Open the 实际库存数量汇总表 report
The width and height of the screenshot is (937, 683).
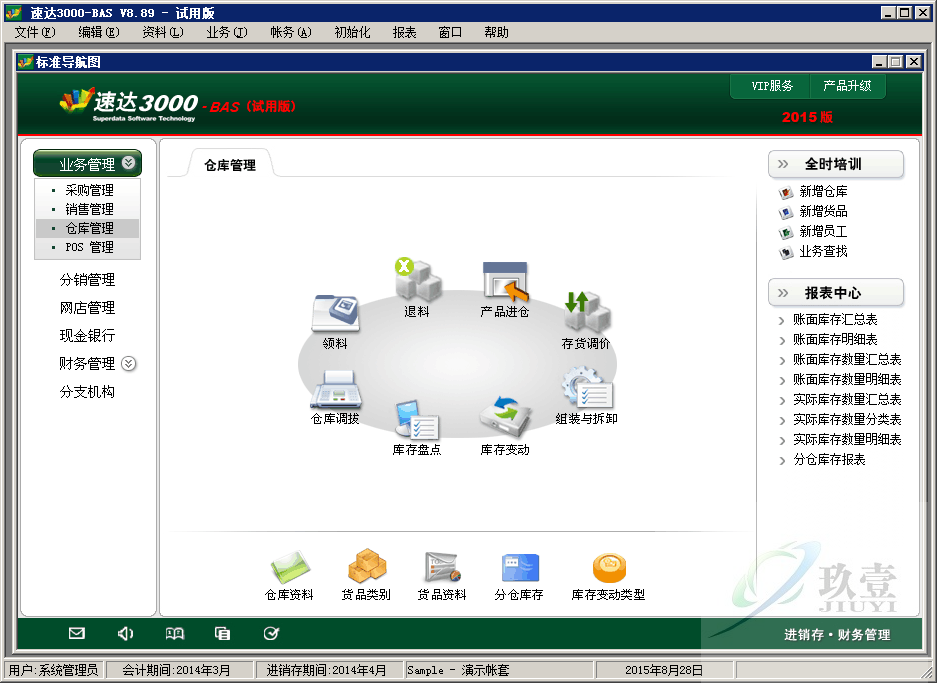(847, 400)
